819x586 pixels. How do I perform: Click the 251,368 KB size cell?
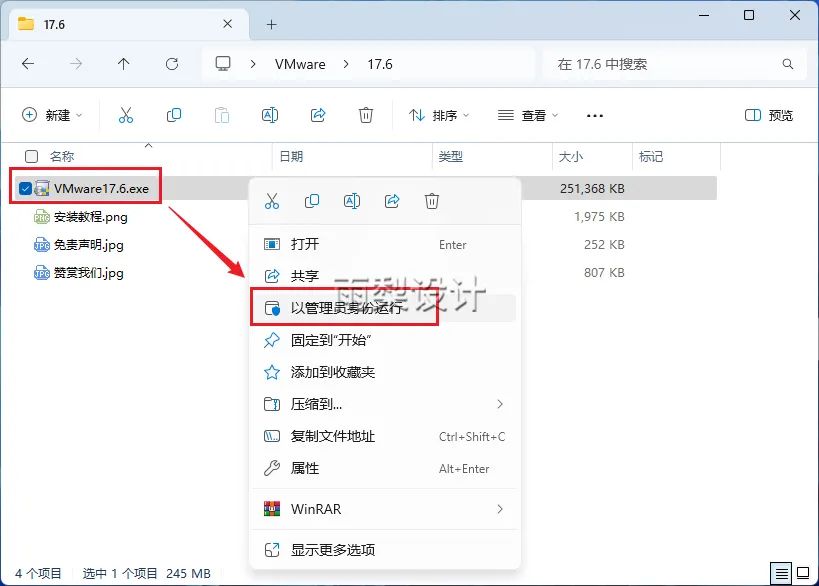(x=592, y=189)
